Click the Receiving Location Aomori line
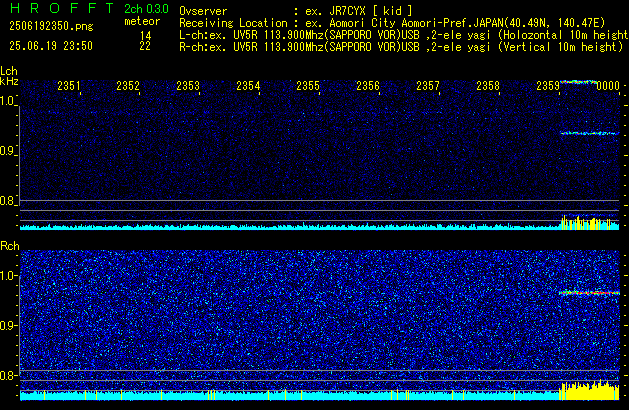Image resolution: width=629 pixels, height=410 pixels. point(392,23)
